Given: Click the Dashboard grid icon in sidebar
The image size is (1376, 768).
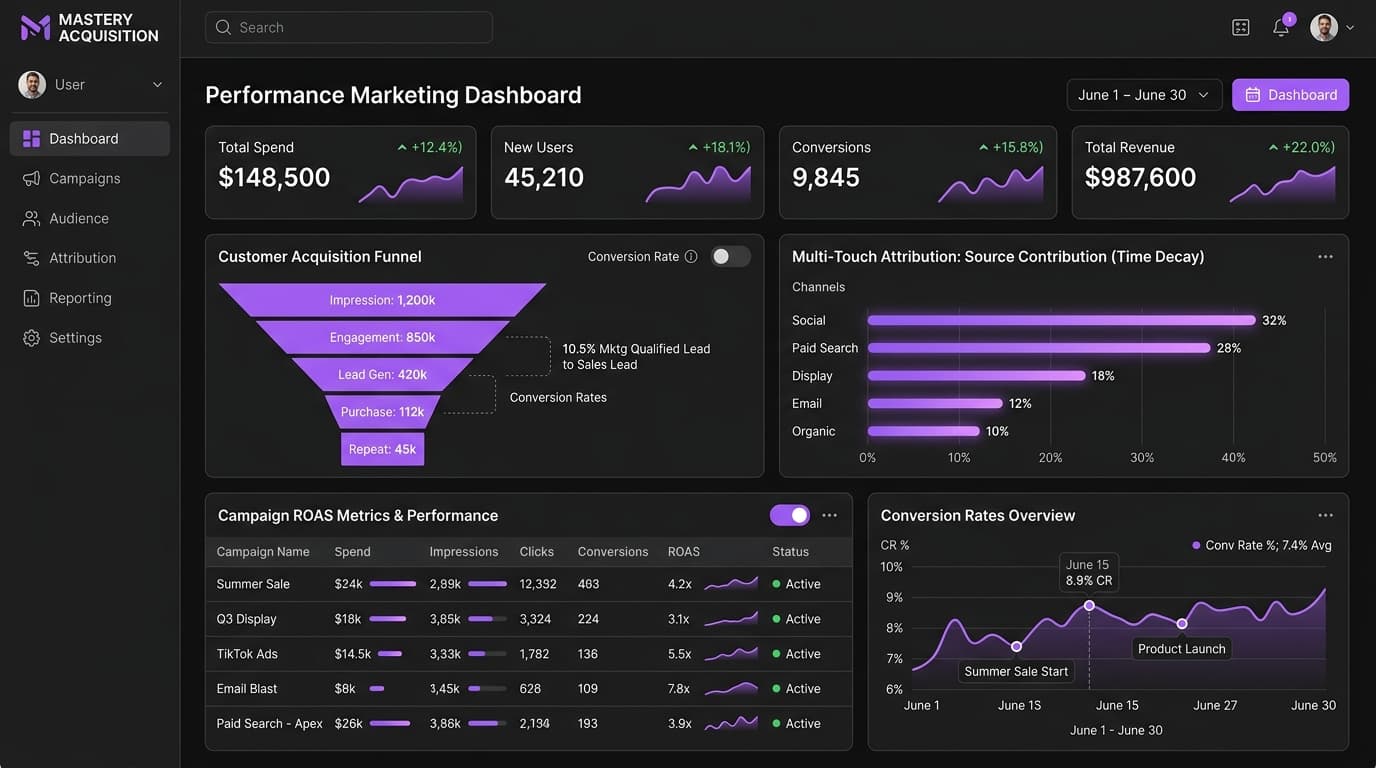Looking at the screenshot, I should (31, 139).
